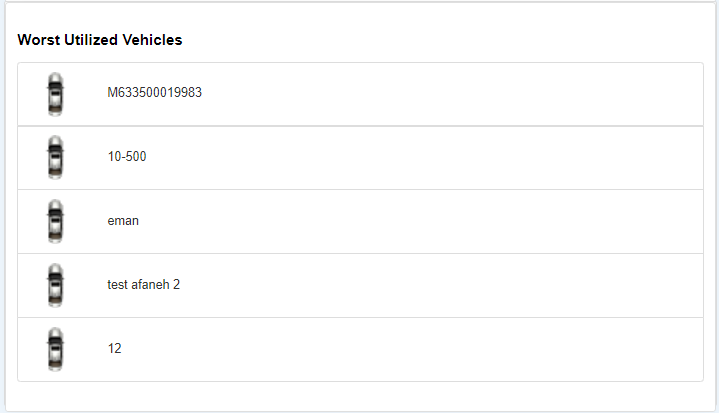Click the far right end of the 10-500 row
The height and width of the screenshot is (413, 719).
pos(688,158)
